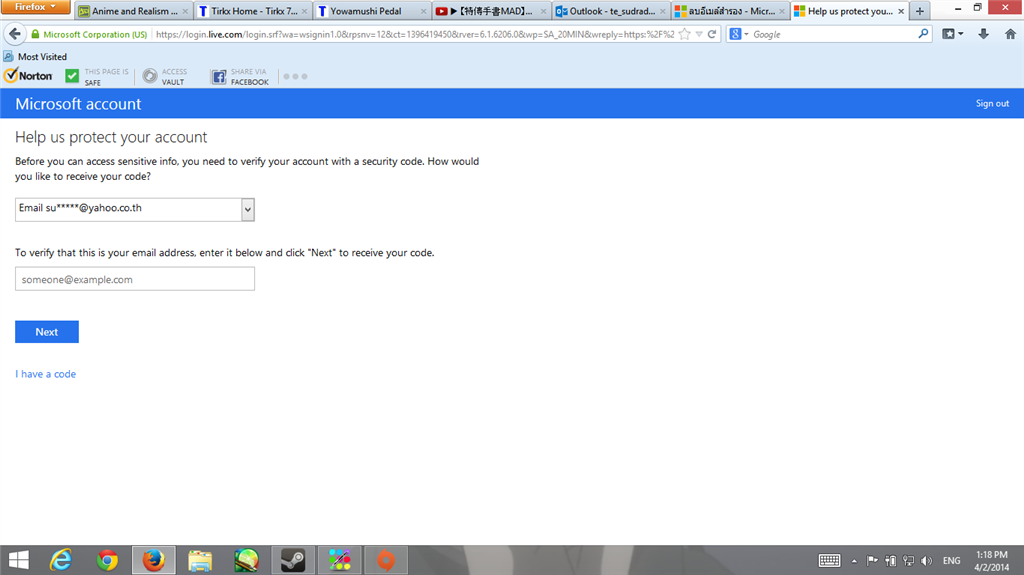Click Sign out in Microsoft account header
This screenshot has width=1024, height=575.
click(992, 103)
